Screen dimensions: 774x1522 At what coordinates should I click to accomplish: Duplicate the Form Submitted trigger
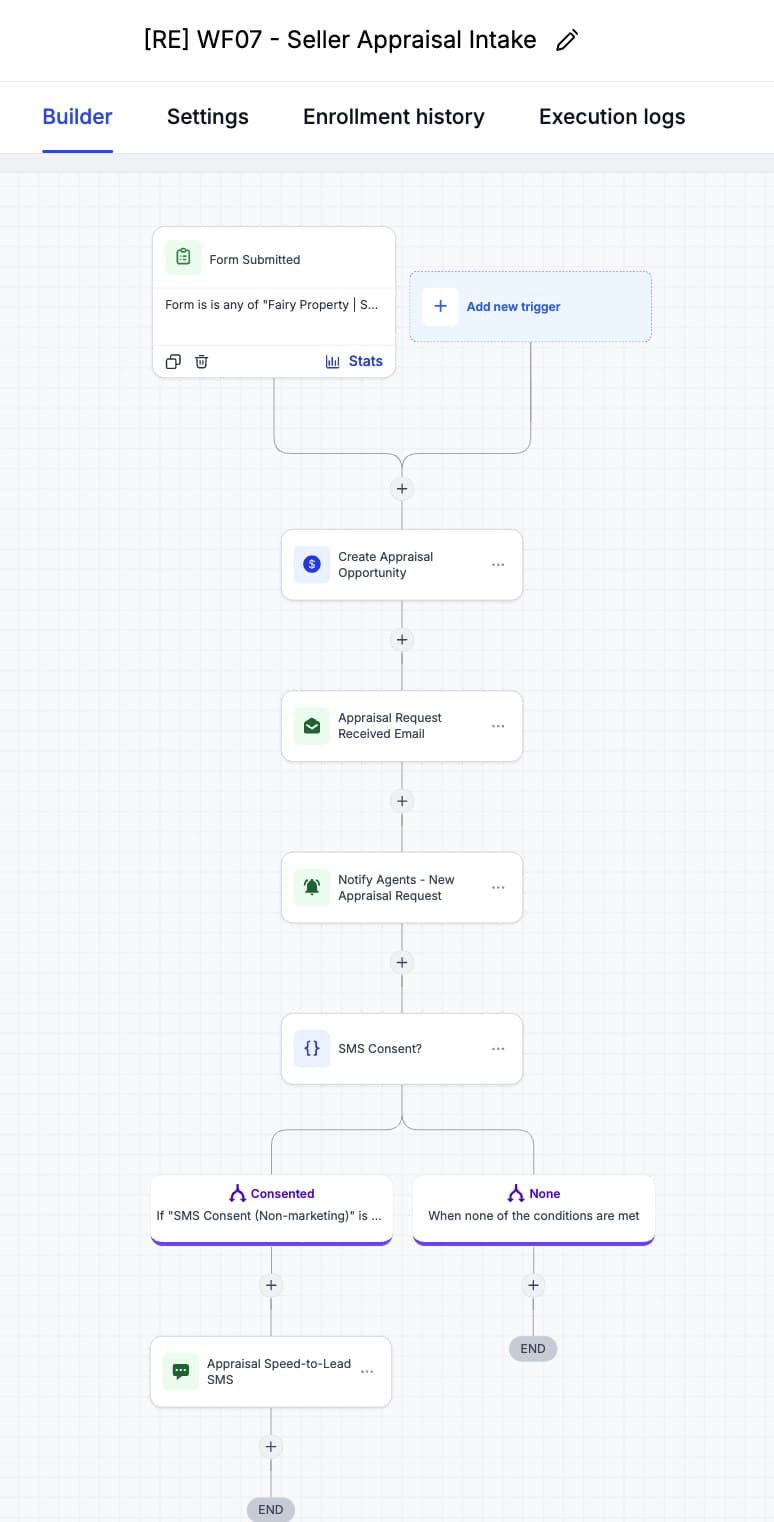[173, 361]
